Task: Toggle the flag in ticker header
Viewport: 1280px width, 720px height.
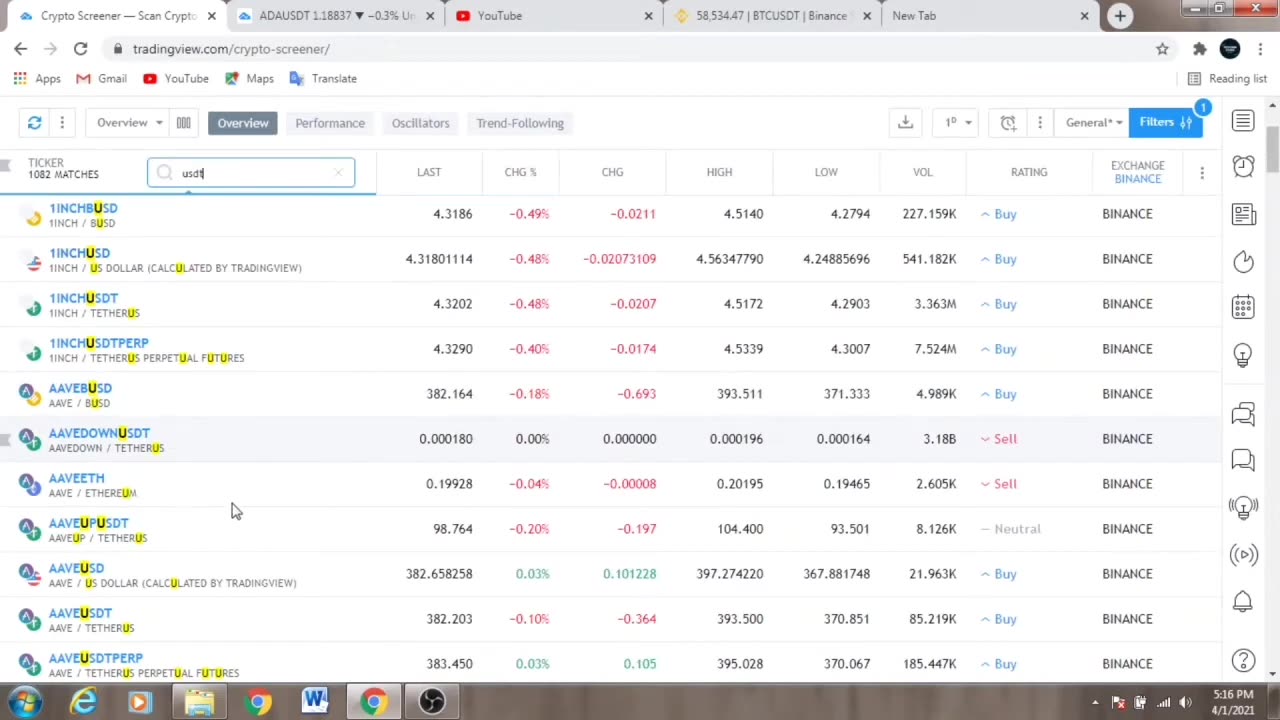Action: coord(7,166)
